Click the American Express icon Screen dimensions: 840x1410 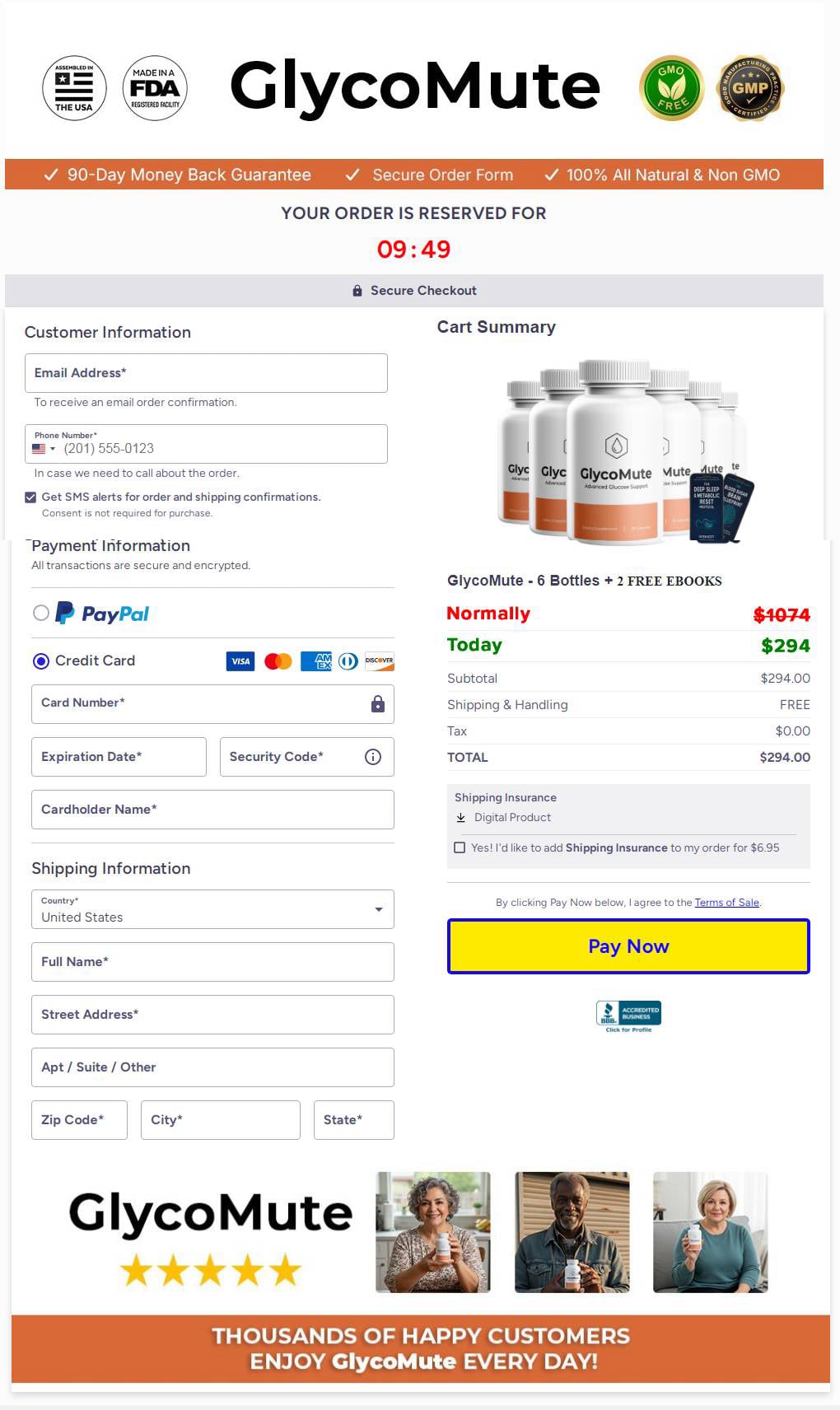[315, 661]
